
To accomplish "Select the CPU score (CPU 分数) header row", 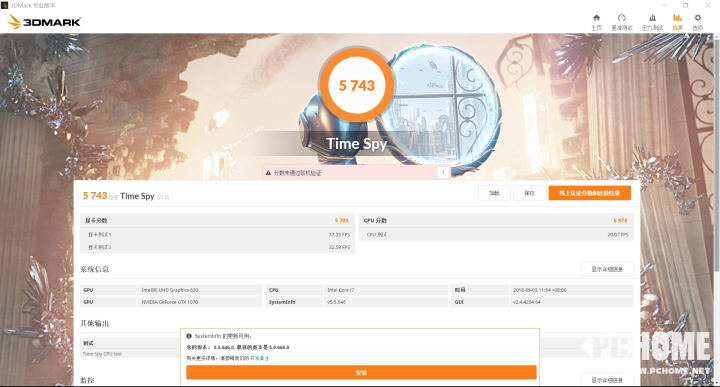I will point(496,220).
